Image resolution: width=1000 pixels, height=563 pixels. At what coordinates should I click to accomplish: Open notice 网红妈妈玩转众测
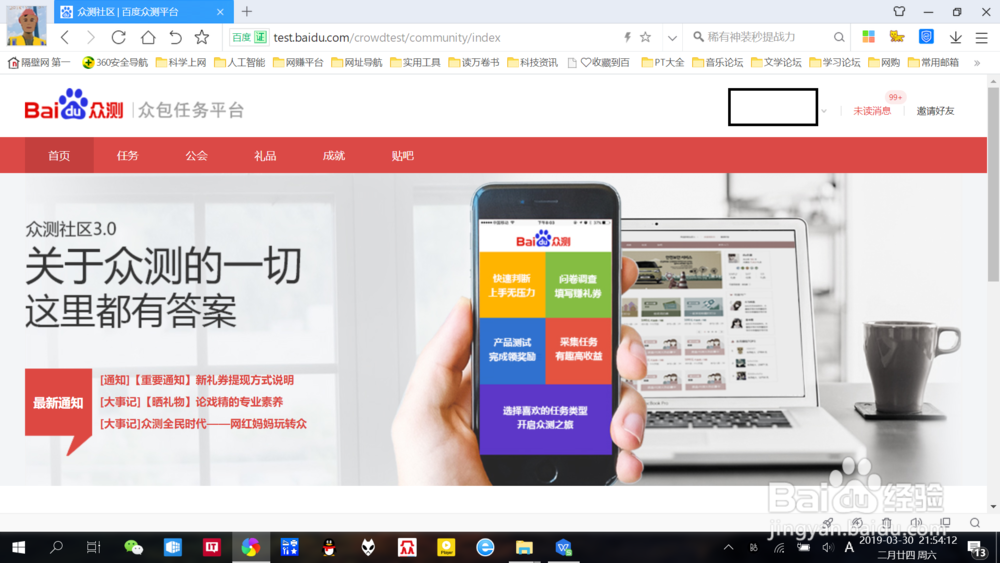coord(203,423)
